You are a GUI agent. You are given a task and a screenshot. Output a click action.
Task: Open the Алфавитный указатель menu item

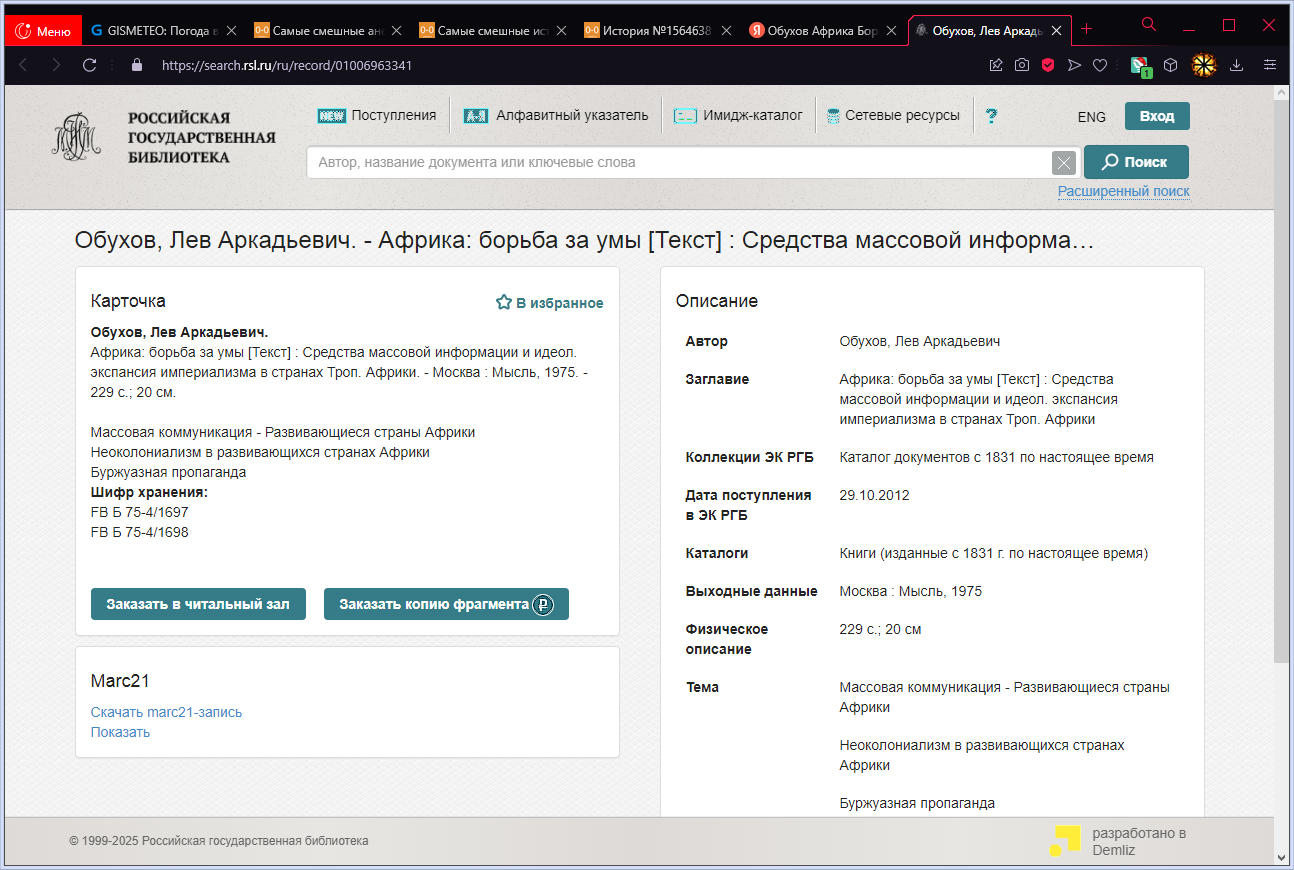point(556,116)
